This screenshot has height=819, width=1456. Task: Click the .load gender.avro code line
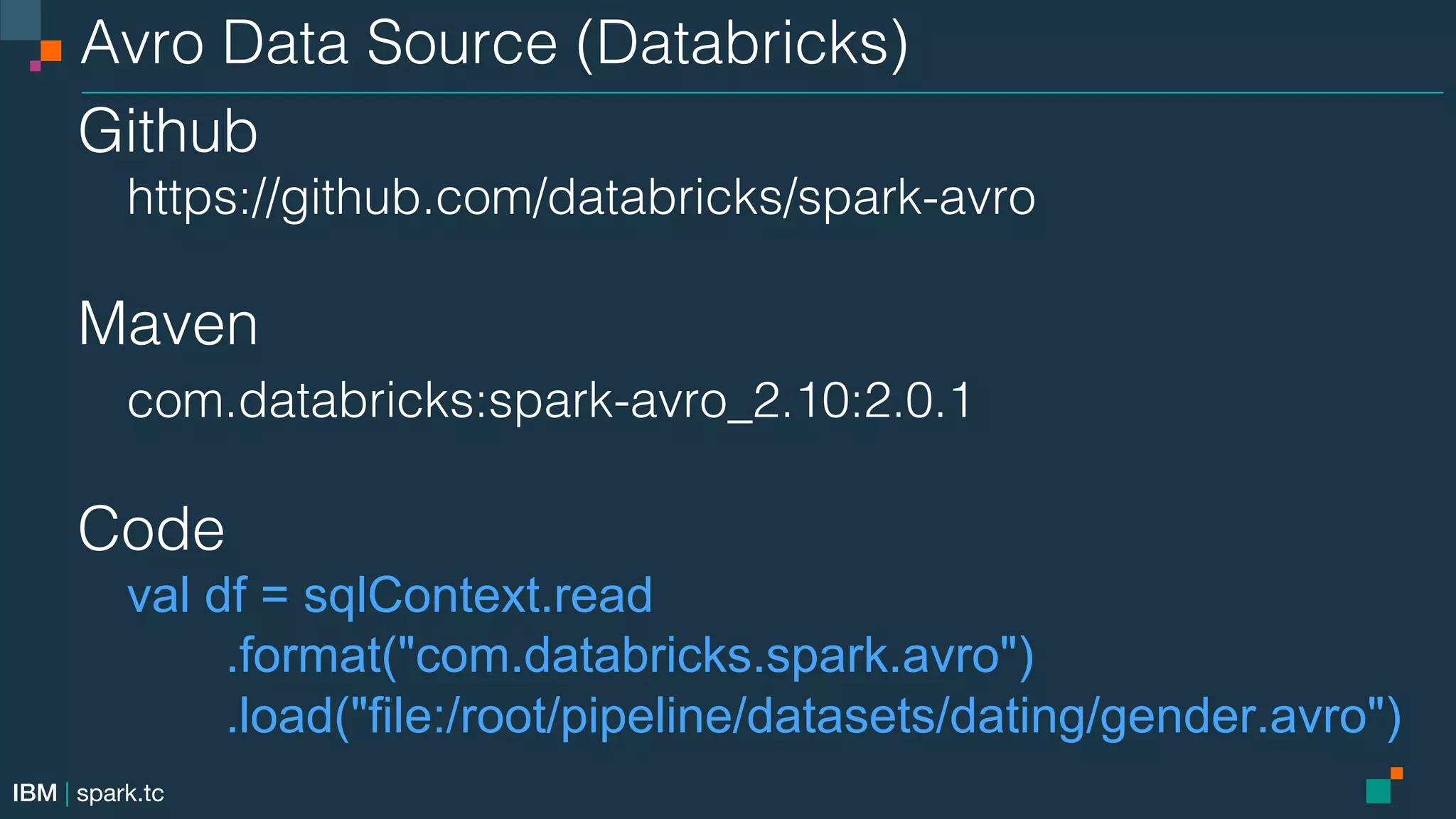point(814,715)
